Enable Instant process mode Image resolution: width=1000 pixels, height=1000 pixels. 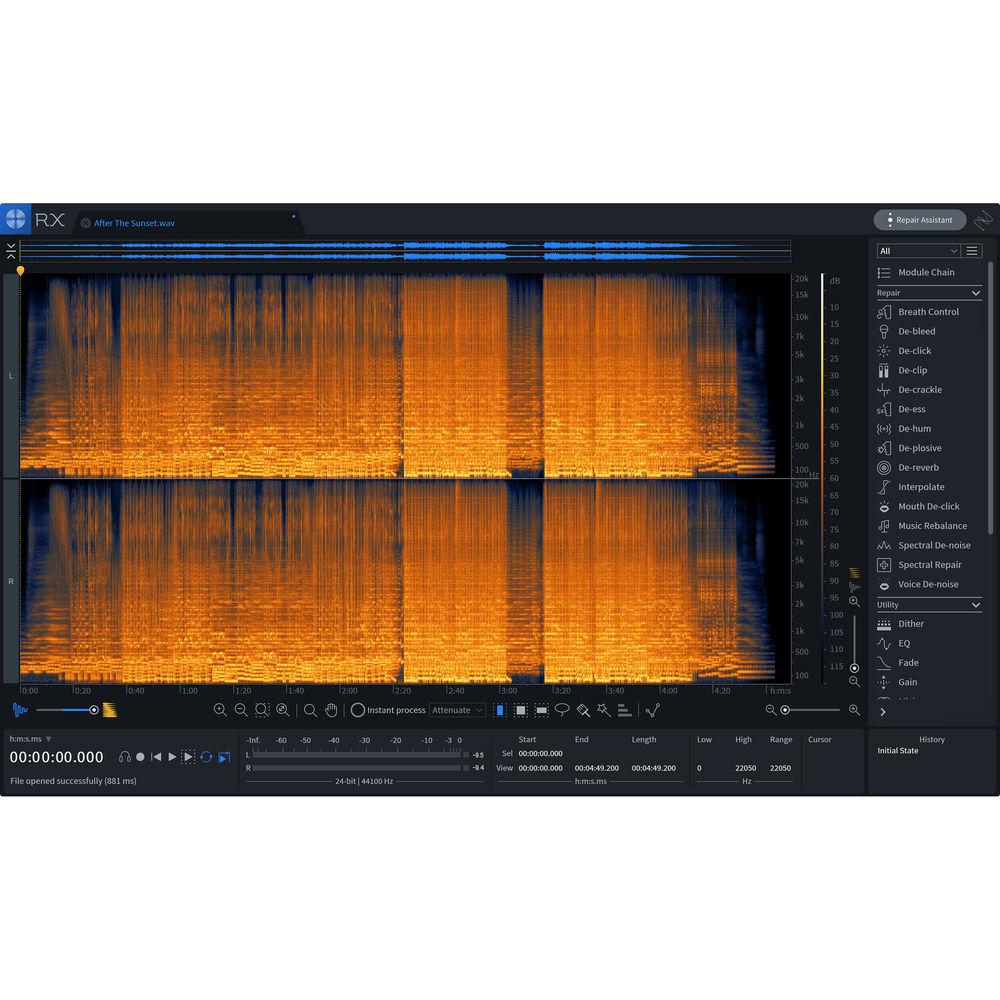coord(358,710)
